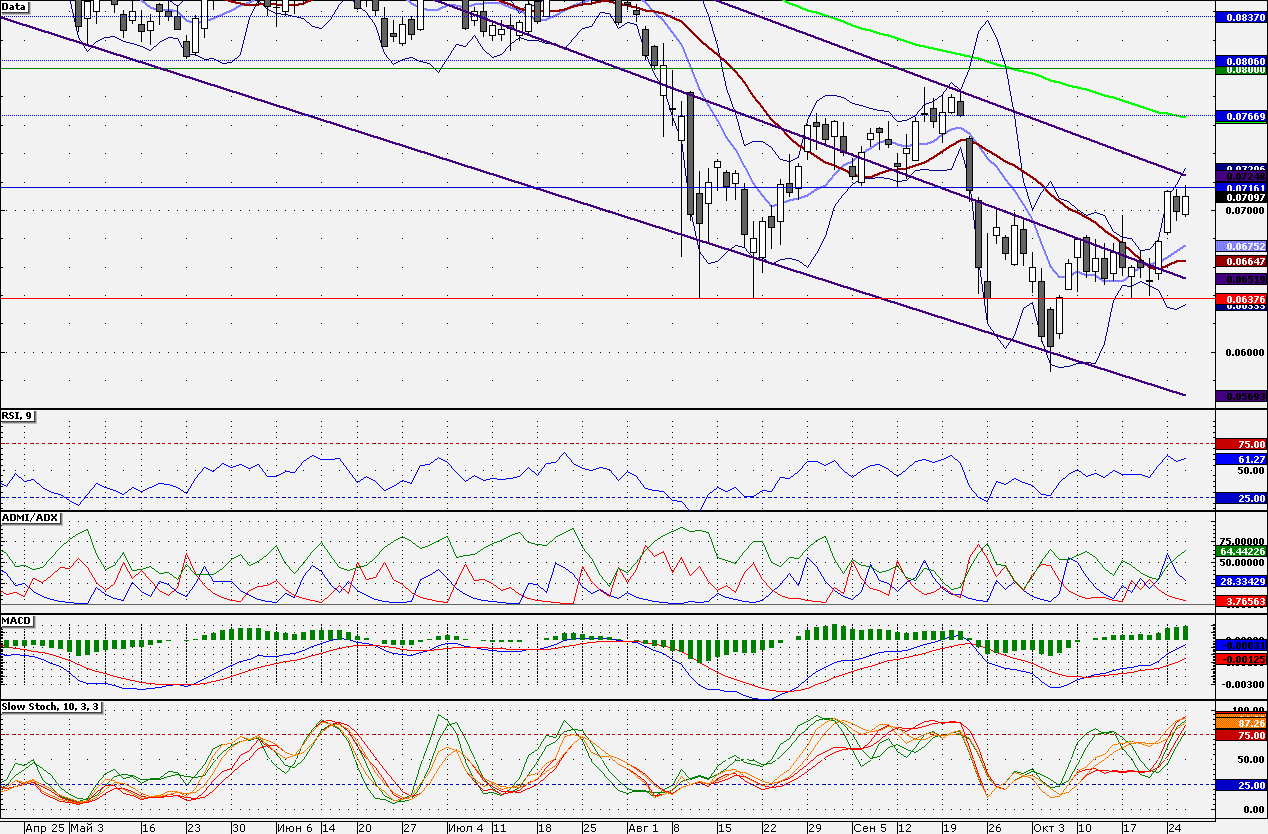Select the green 64.44226 ADX value tag
The width and height of the screenshot is (1268, 834).
coord(1240,551)
